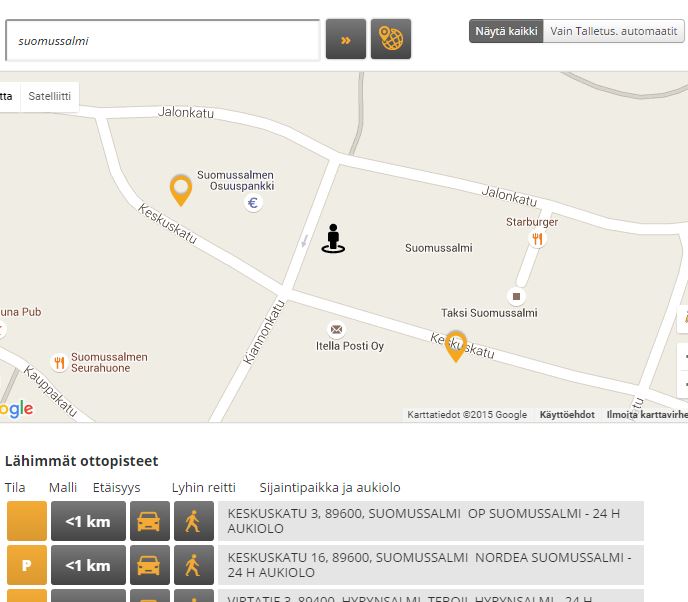Click the orange P model tile
This screenshot has width=688, height=602.
(27, 565)
